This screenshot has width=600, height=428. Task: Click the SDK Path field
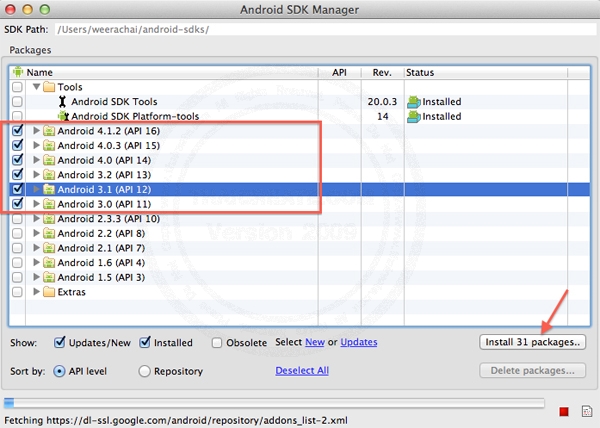pyautogui.click(x=326, y=29)
